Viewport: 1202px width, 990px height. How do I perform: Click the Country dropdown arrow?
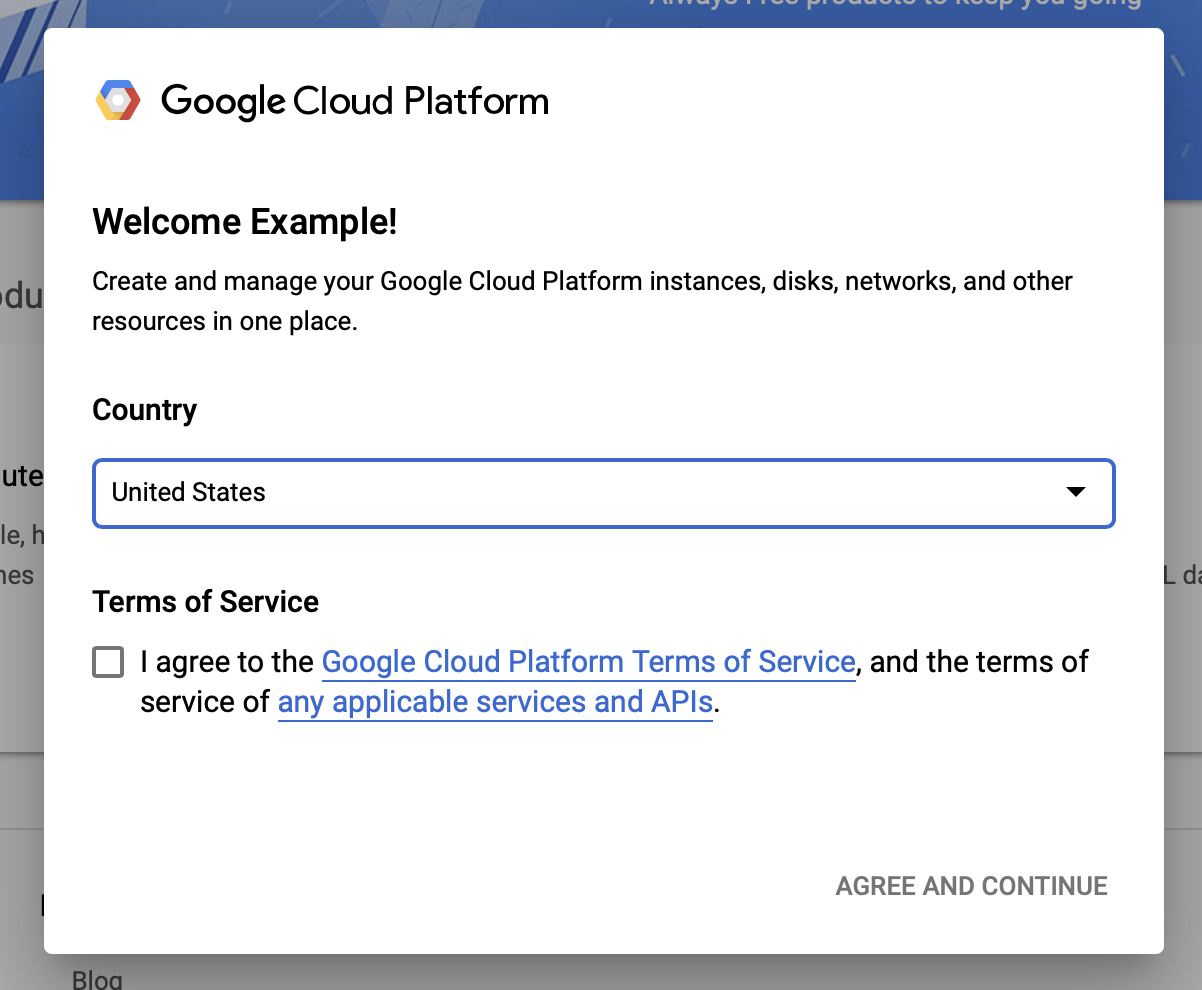1076,492
